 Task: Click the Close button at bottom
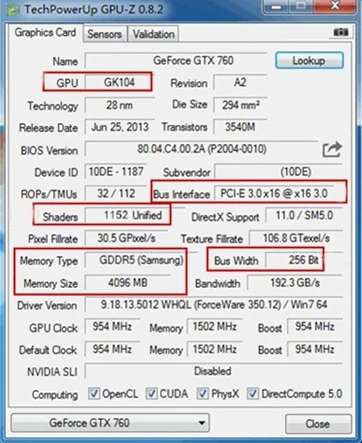point(318,424)
